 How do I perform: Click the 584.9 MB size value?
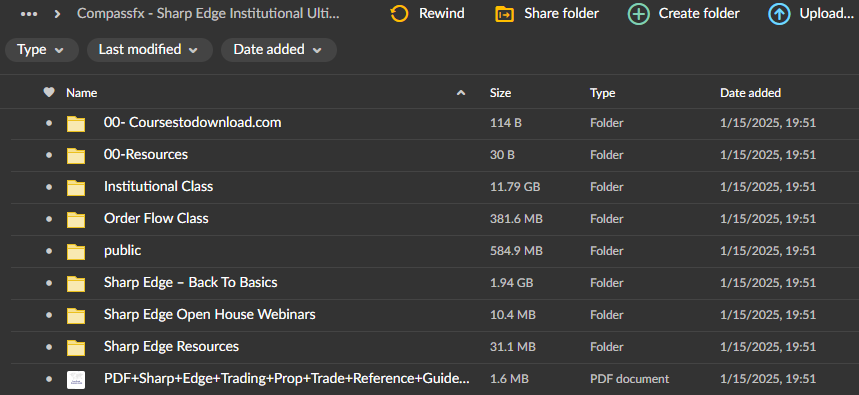tap(516, 251)
